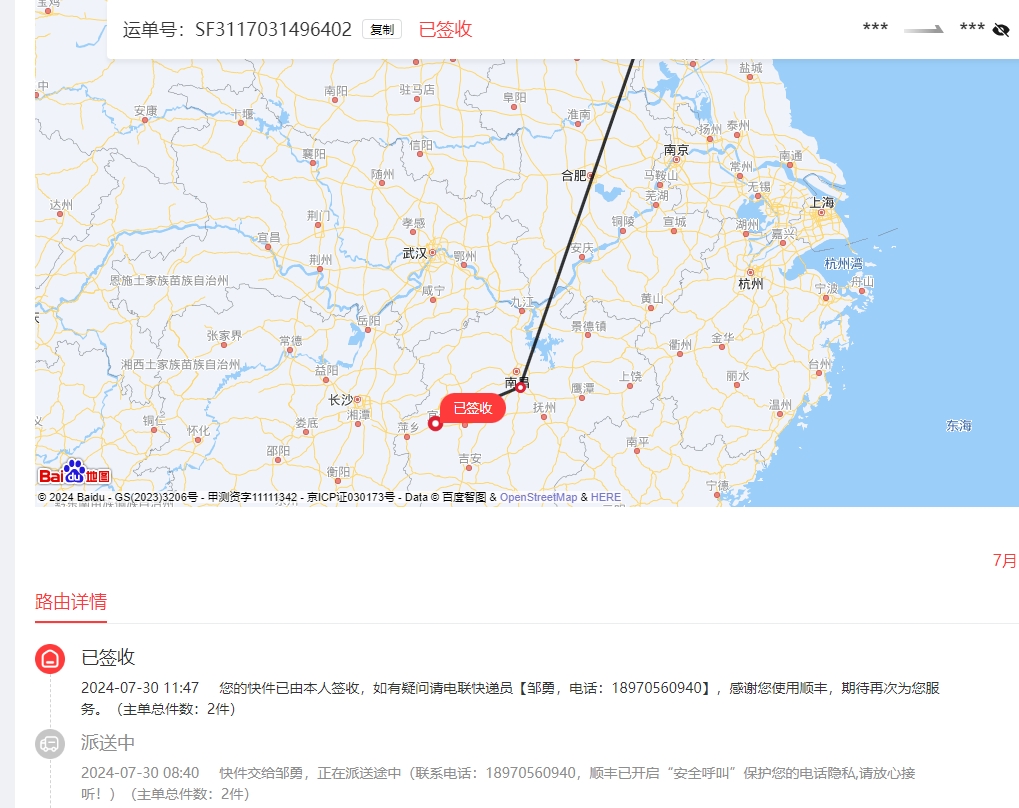
Task: Click the masked recipient *** beside eye icon
Action: (972, 28)
